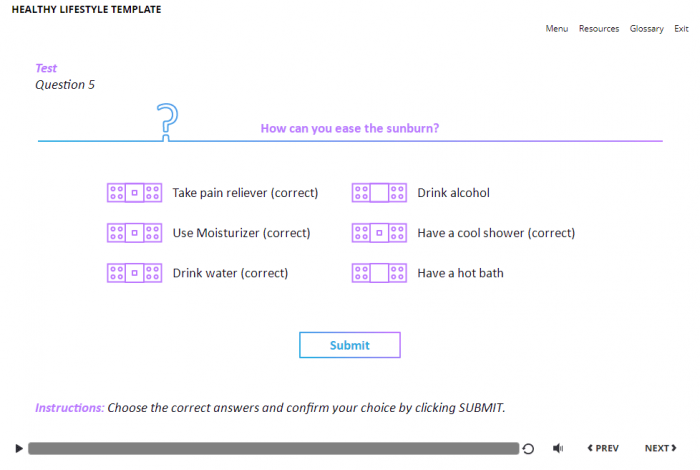Exit the course via Exit link

click(x=681, y=29)
